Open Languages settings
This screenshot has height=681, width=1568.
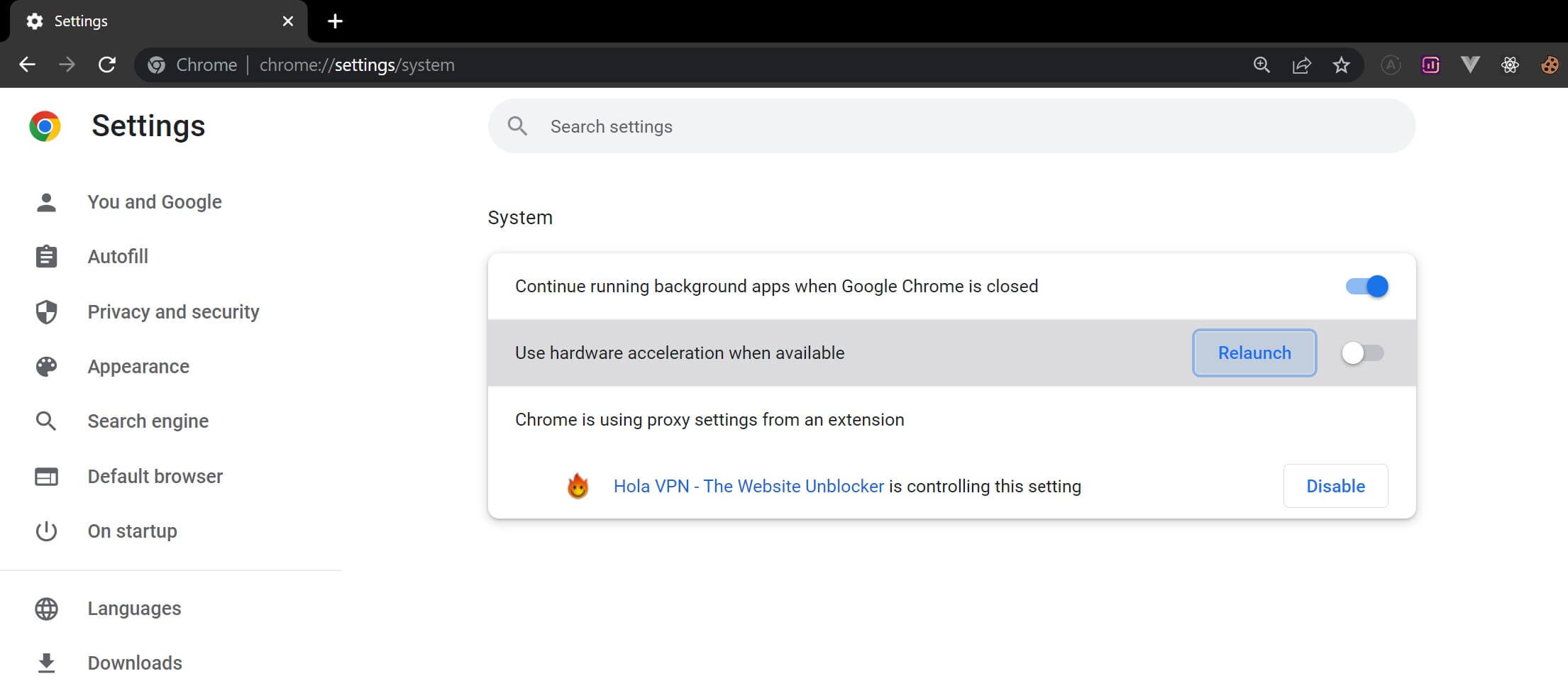(x=134, y=608)
